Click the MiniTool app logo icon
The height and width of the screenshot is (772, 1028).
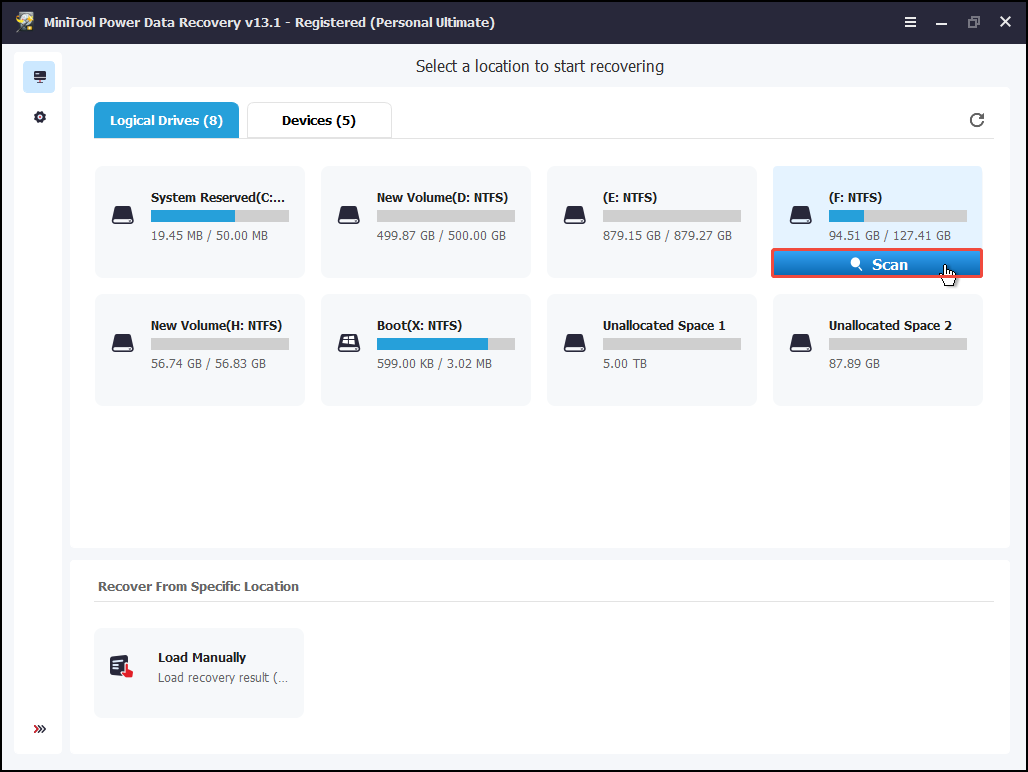[x=25, y=22]
